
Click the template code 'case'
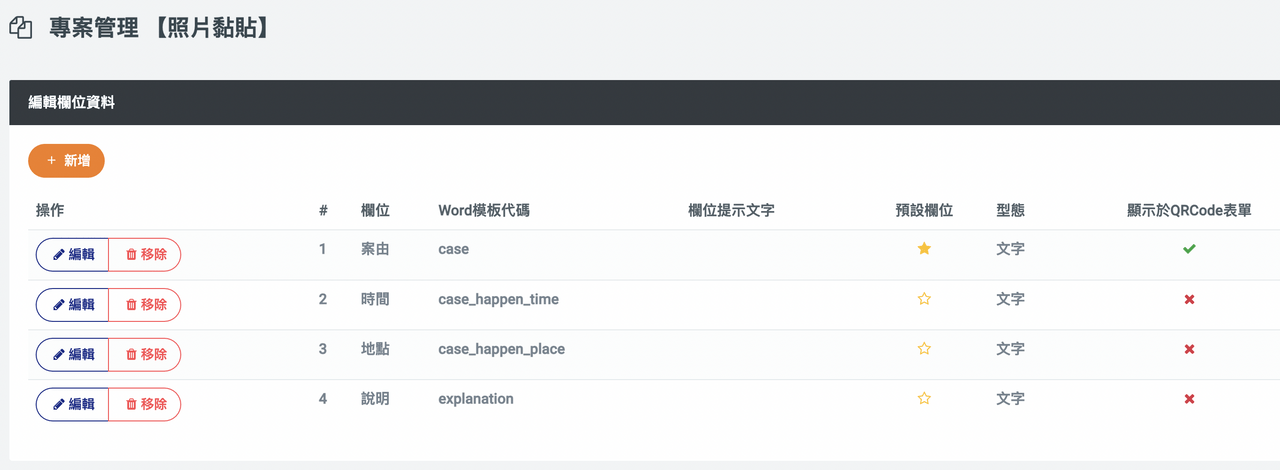pos(453,249)
